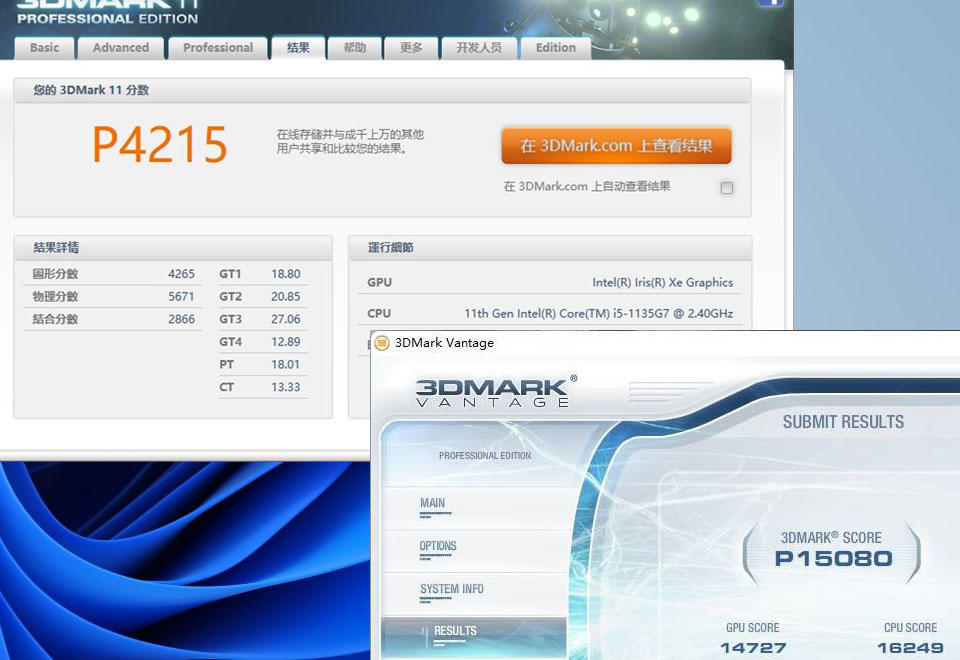Click the GT2 value 20.85
Screen dimensions: 960x660
coord(286,296)
